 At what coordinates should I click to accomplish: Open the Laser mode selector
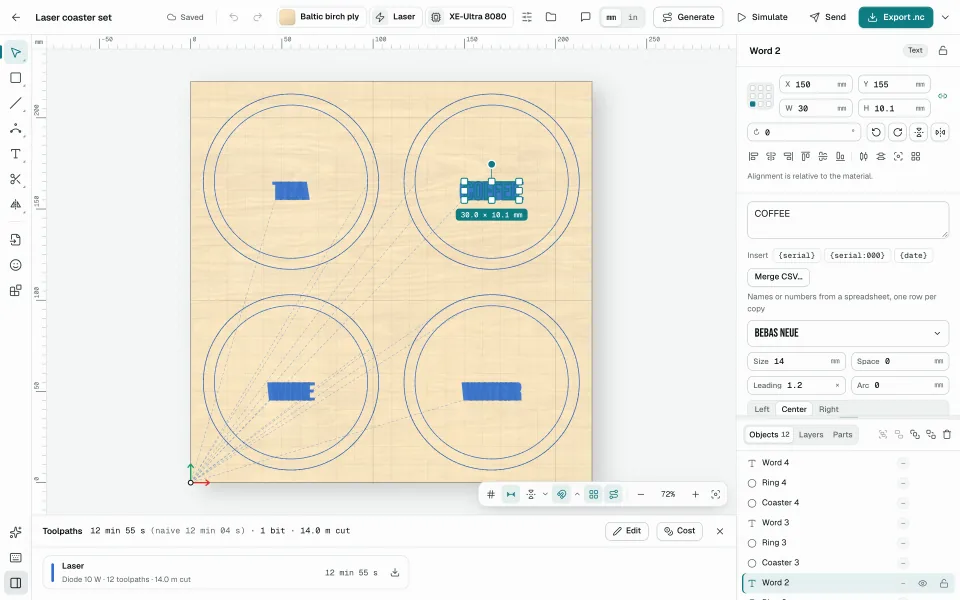396,17
